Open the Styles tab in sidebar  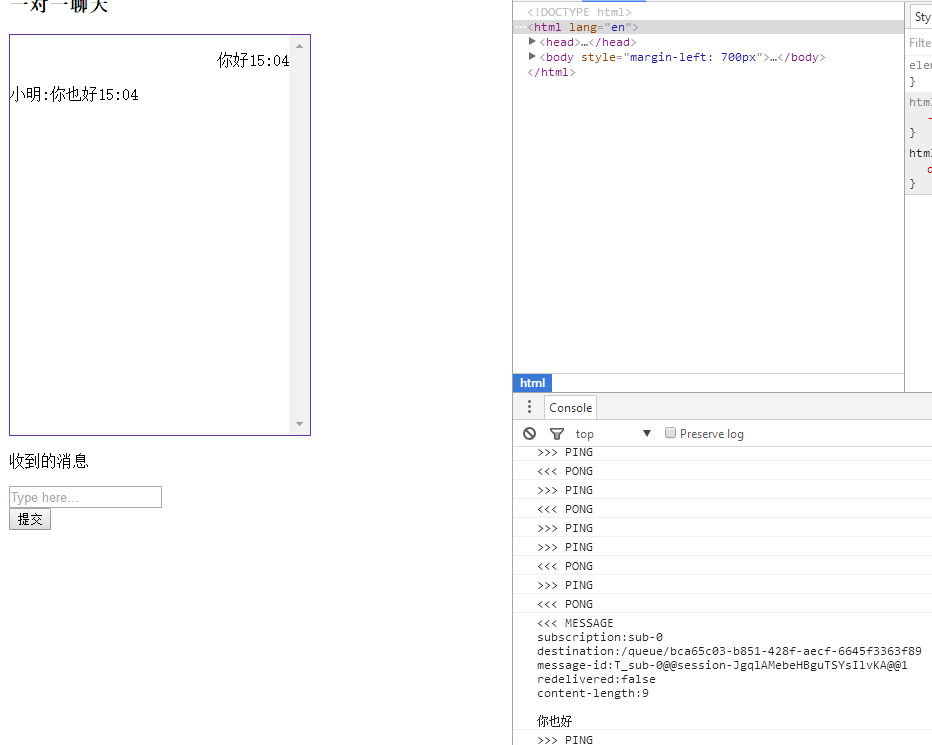(x=921, y=17)
